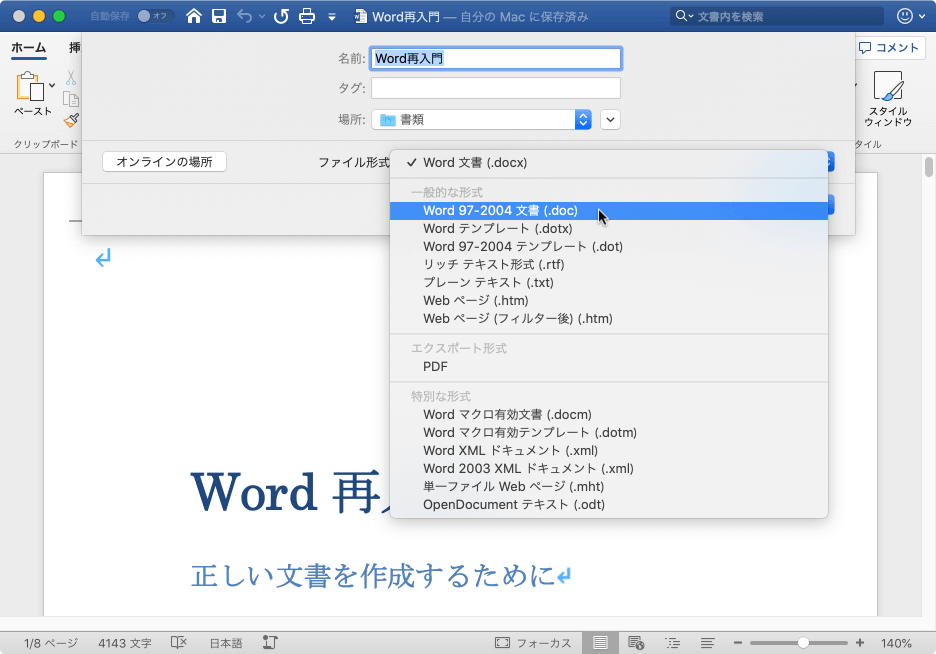
Task: Select the Print Layout view icon
Action: 600,643
